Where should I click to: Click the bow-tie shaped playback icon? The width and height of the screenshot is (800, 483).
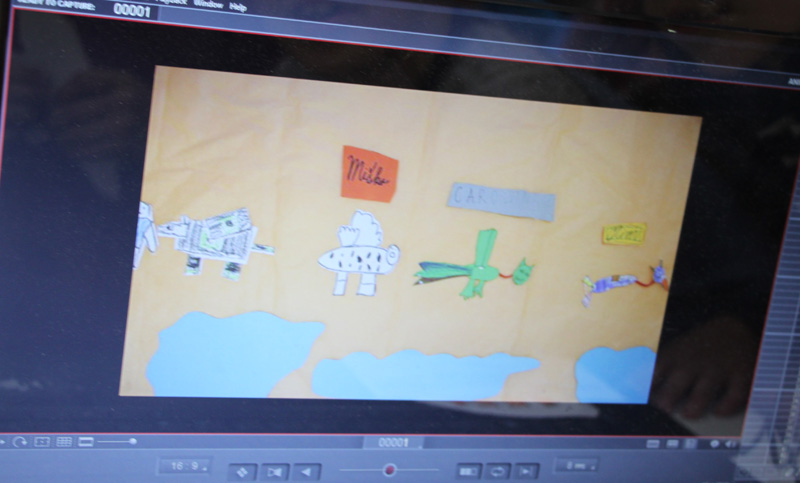tap(275, 471)
